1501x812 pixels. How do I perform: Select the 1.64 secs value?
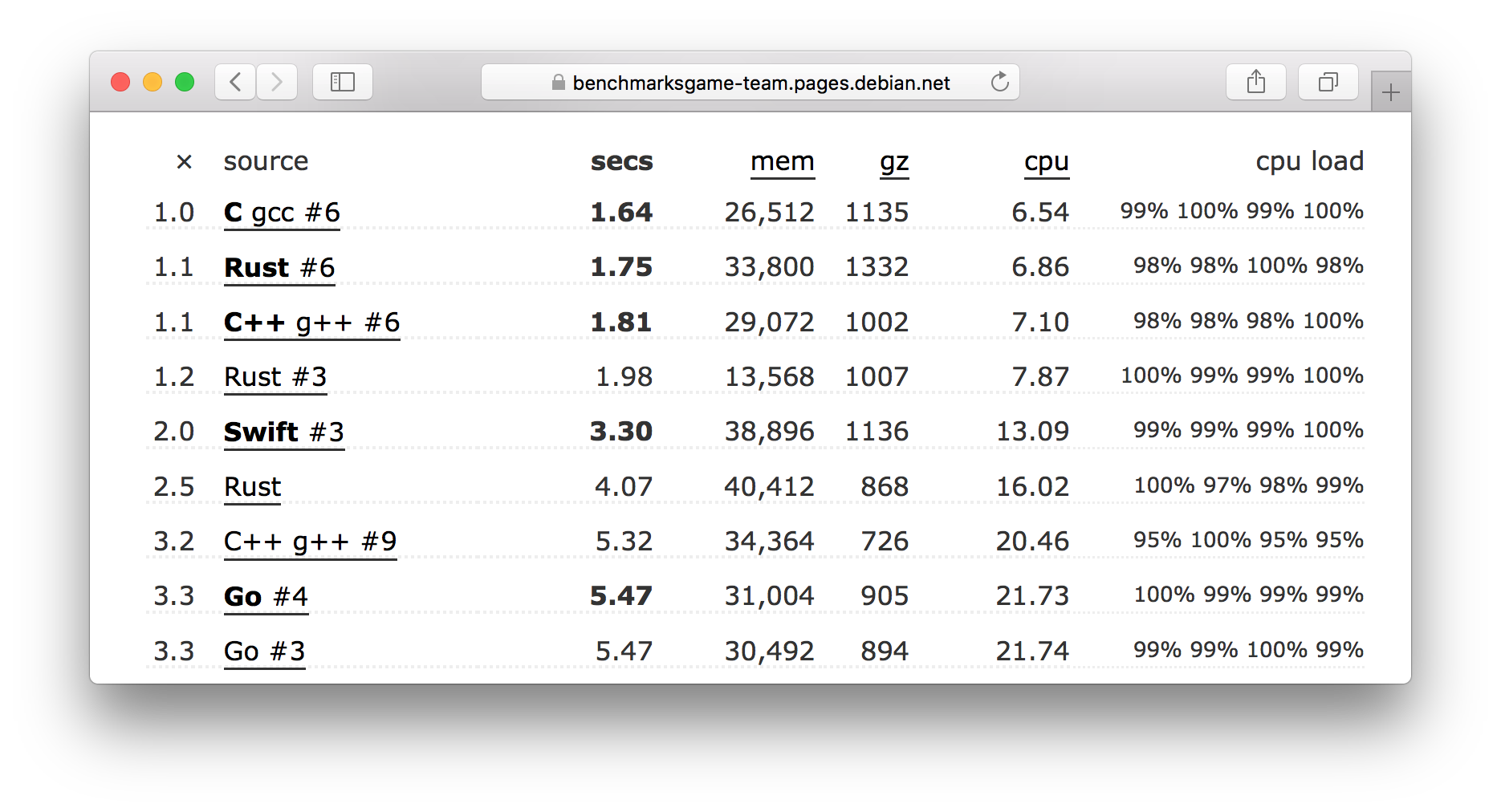[621, 213]
